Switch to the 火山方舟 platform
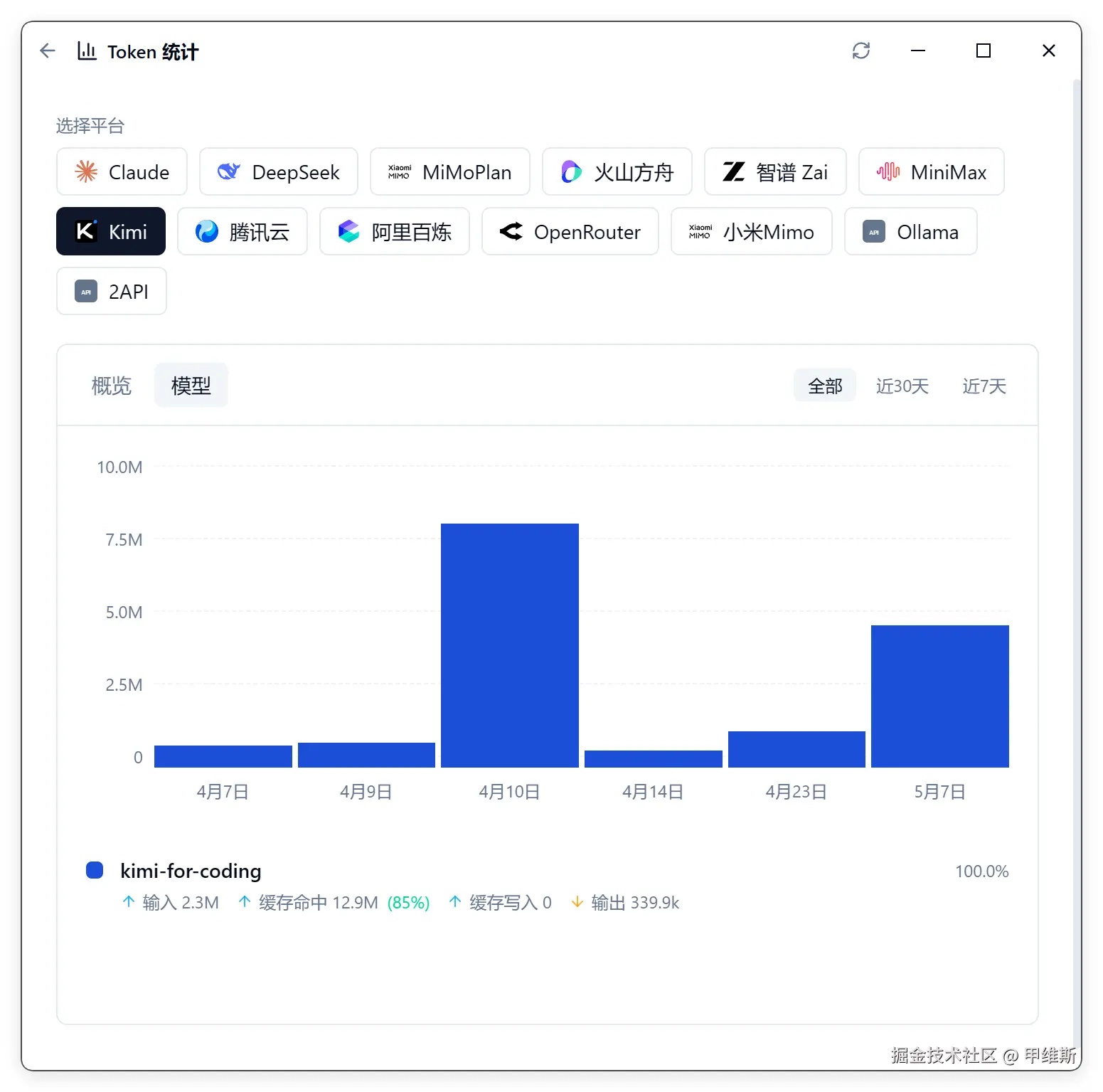Screen dimensions: 1103x1092 617,171
